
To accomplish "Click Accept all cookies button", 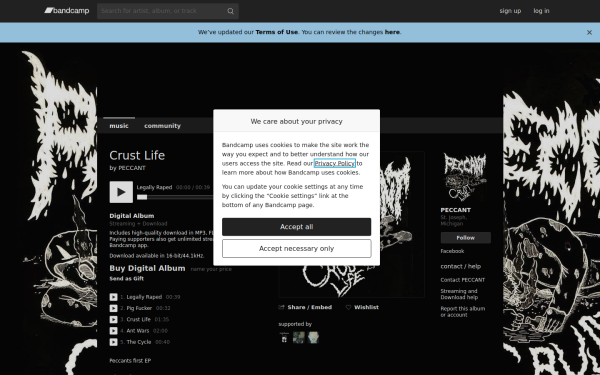I will (x=297, y=227).
